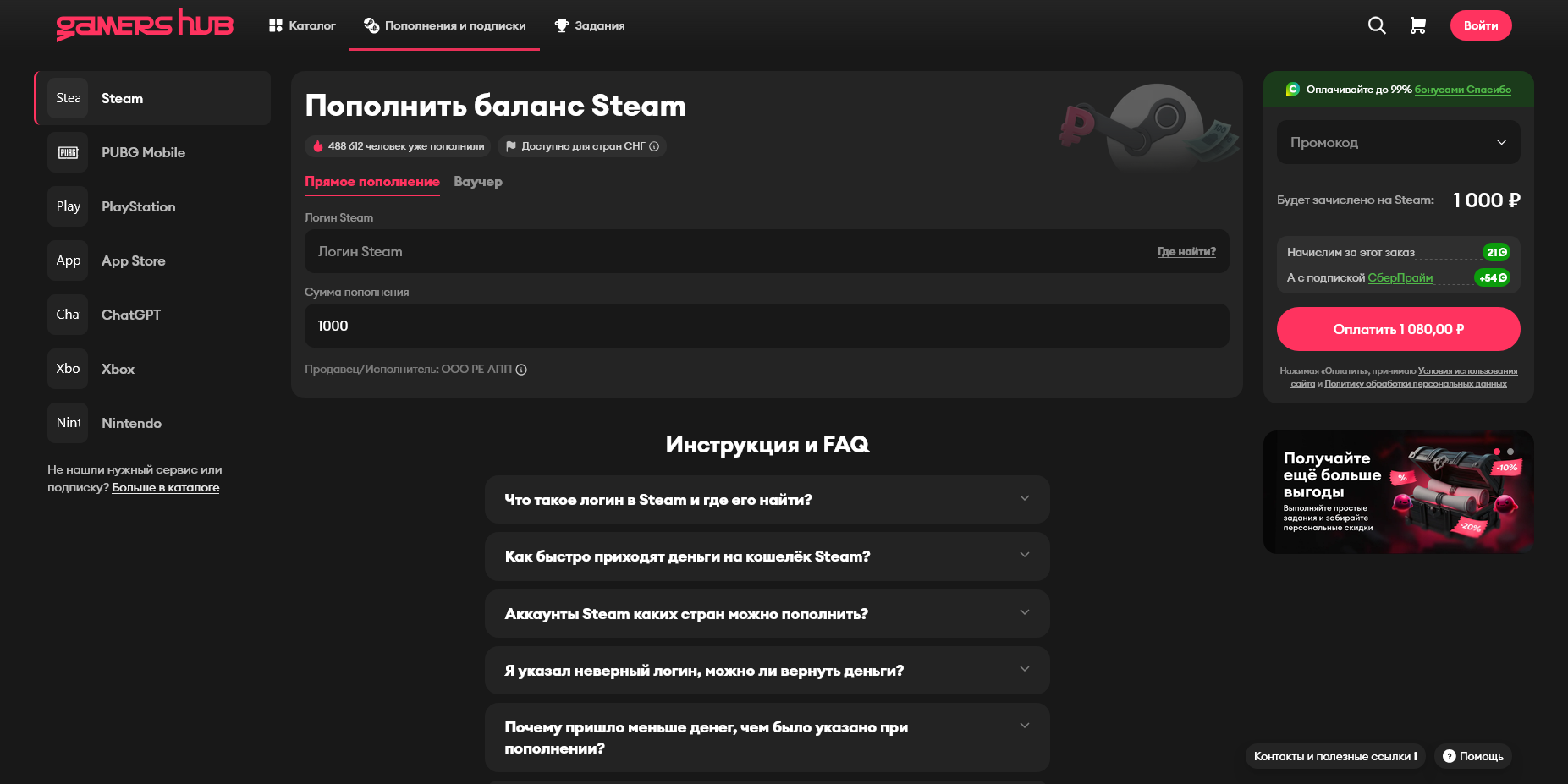Select PlayStation in the sidebar

pyautogui.click(x=152, y=206)
